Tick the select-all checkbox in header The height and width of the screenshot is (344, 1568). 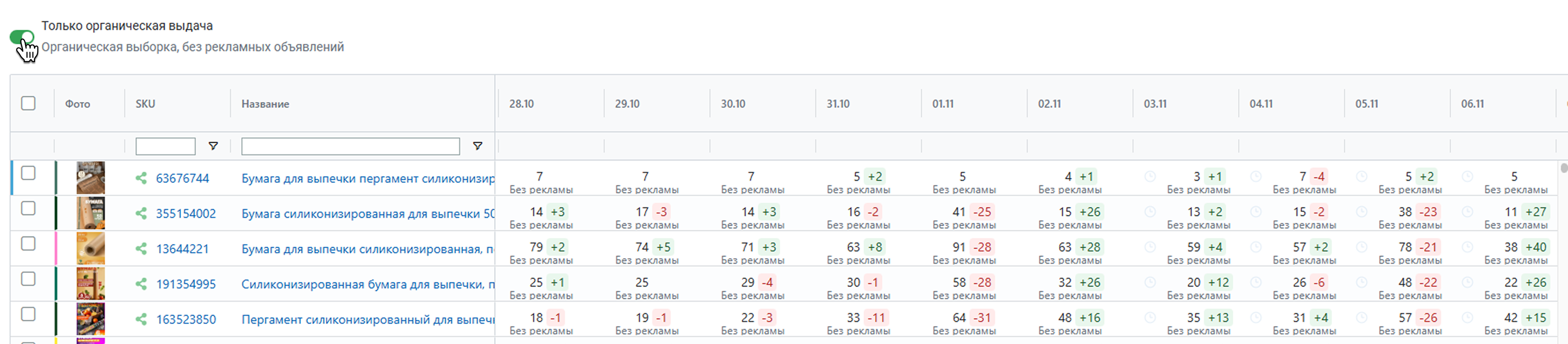pyautogui.click(x=28, y=104)
